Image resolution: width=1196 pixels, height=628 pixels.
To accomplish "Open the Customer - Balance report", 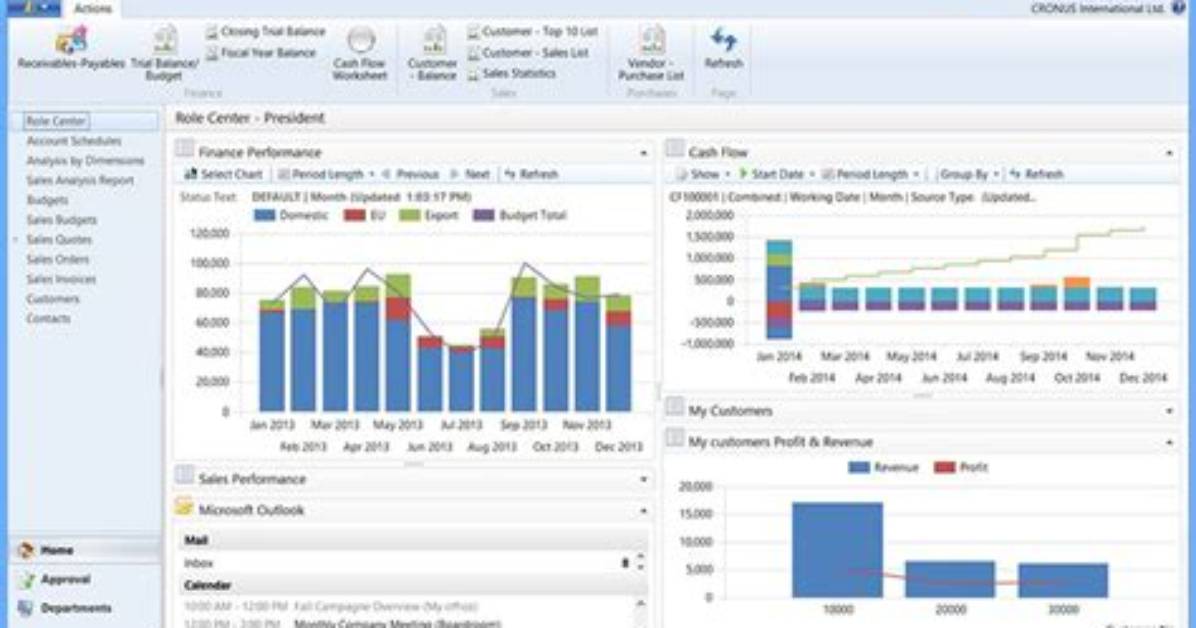I will click(432, 53).
